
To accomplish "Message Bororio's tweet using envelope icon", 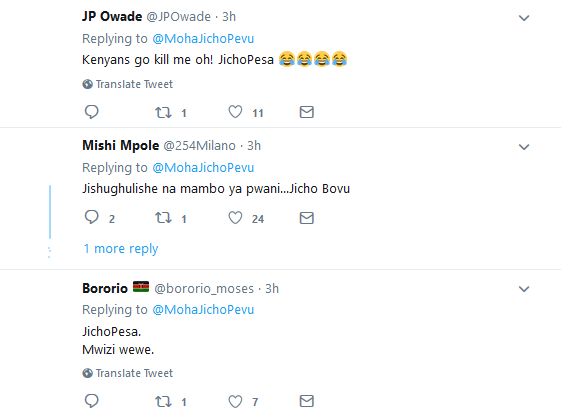I will point(307,401).
